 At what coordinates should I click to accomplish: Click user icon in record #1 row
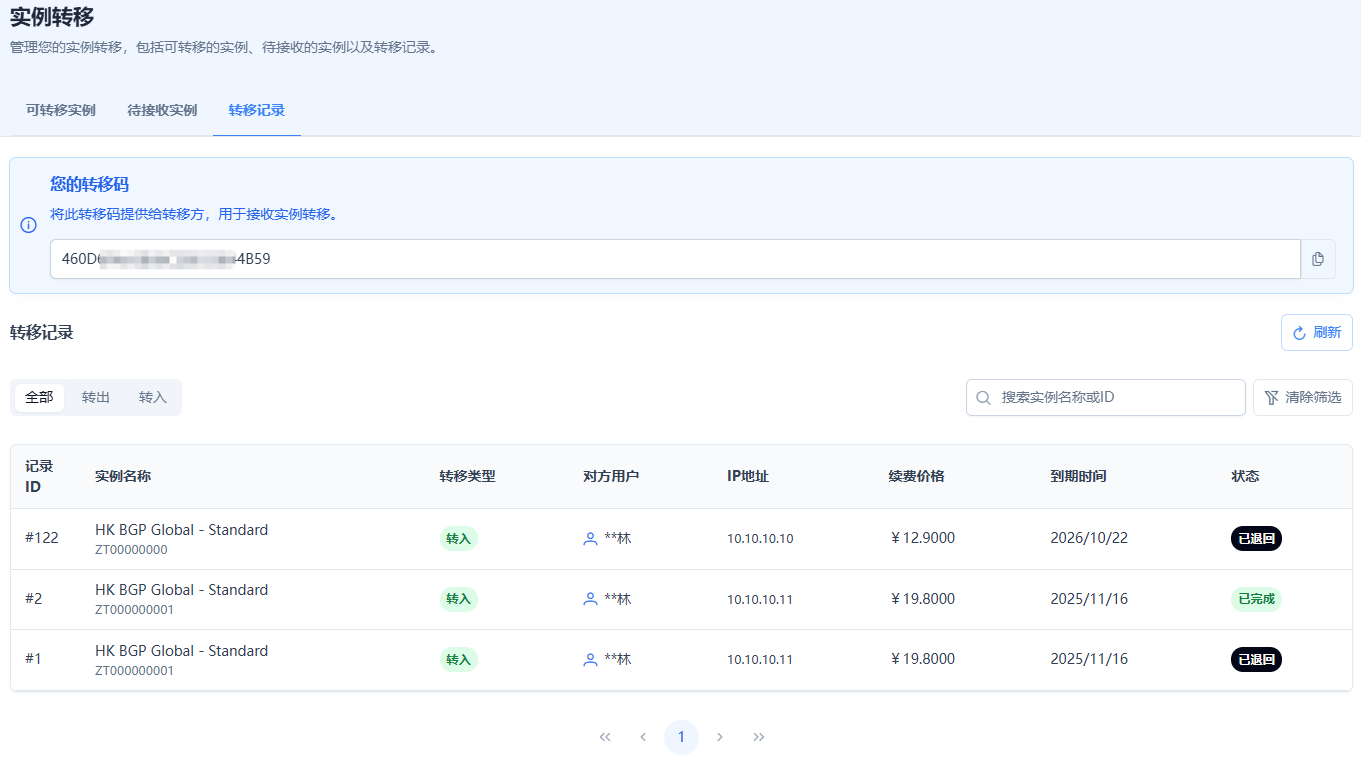590,660
